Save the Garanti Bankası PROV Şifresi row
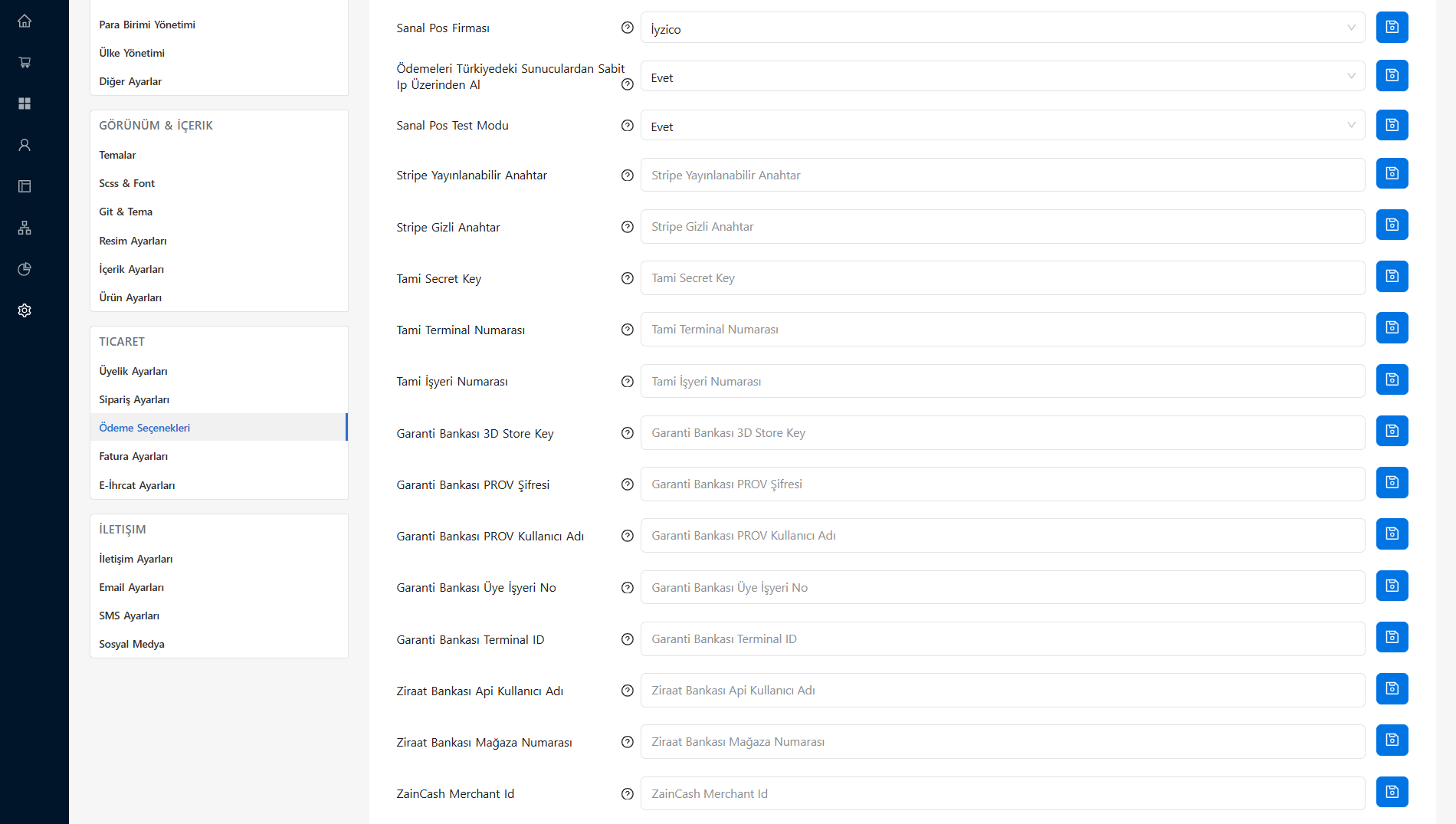The height and width of the screenshot is (824, 1456). [x=1392, y=482]
